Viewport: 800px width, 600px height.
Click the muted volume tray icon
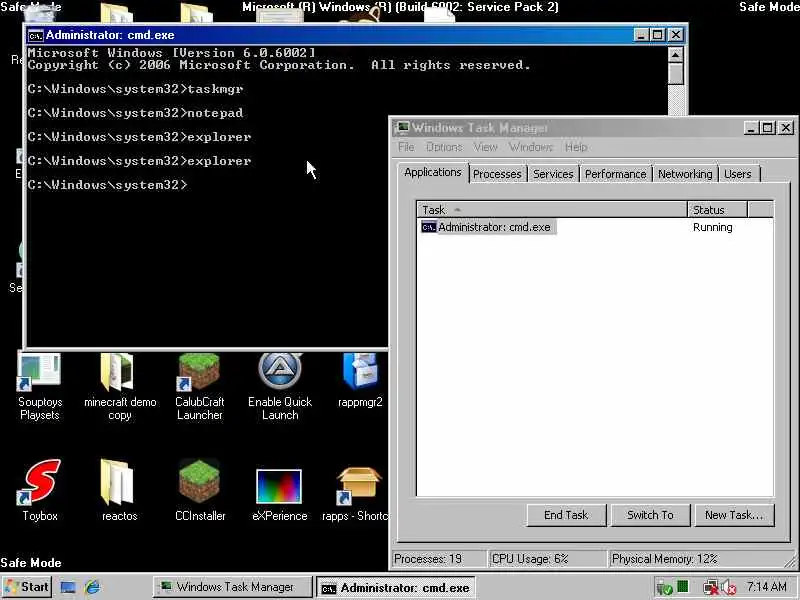pyautogui.click(x=729, y=588)
